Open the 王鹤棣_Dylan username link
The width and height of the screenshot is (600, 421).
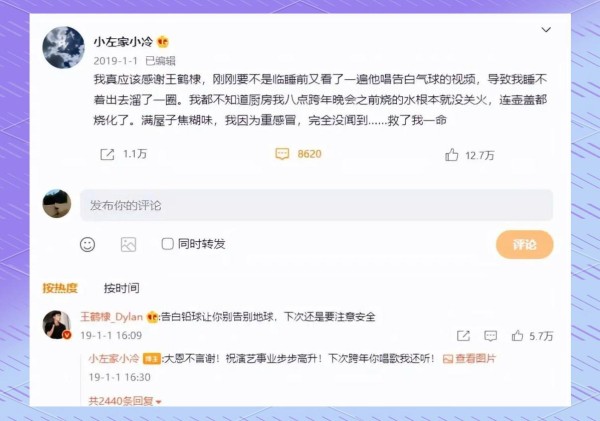coord(111,317)
